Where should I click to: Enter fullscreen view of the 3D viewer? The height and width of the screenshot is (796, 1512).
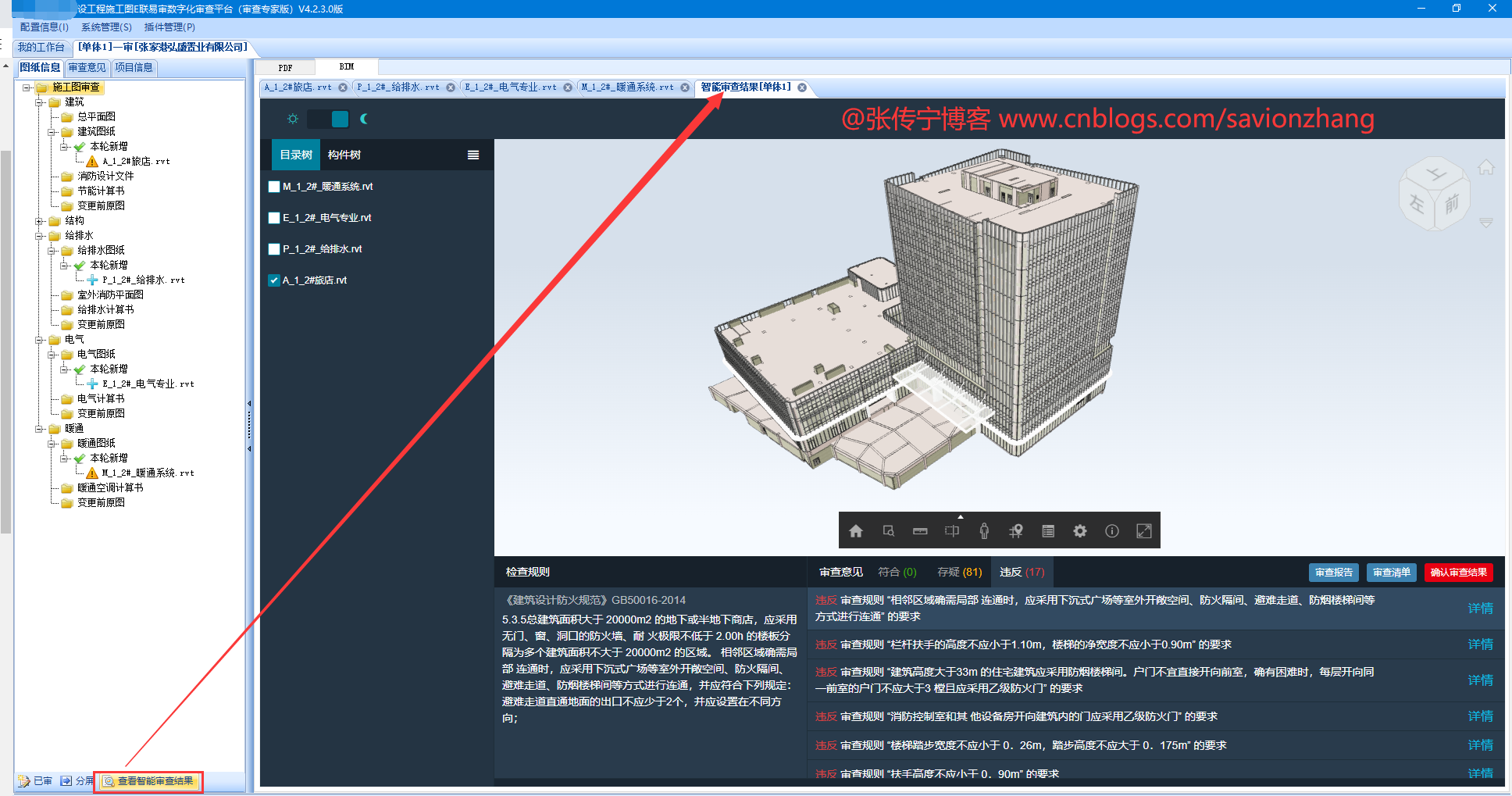click(1144, 531)
